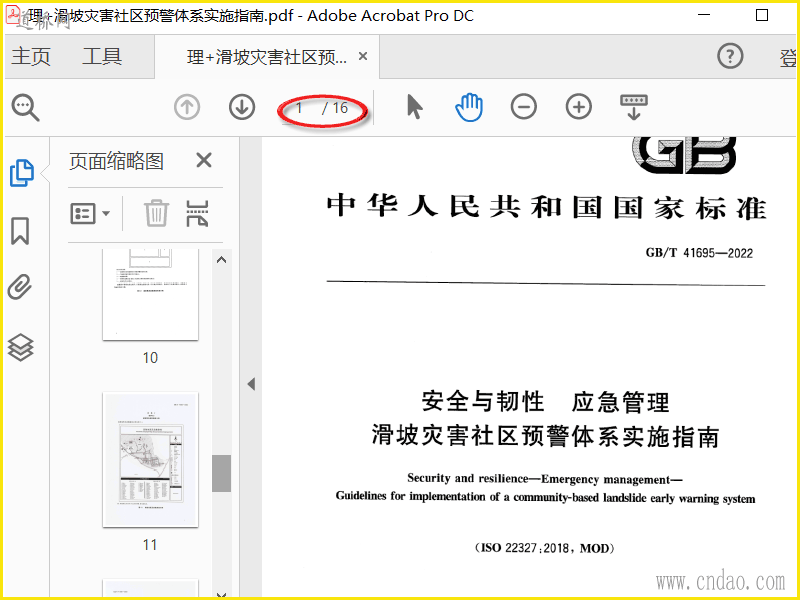Select page 10 thumbnail
The image size is (800, 600).
click(150, 294)
